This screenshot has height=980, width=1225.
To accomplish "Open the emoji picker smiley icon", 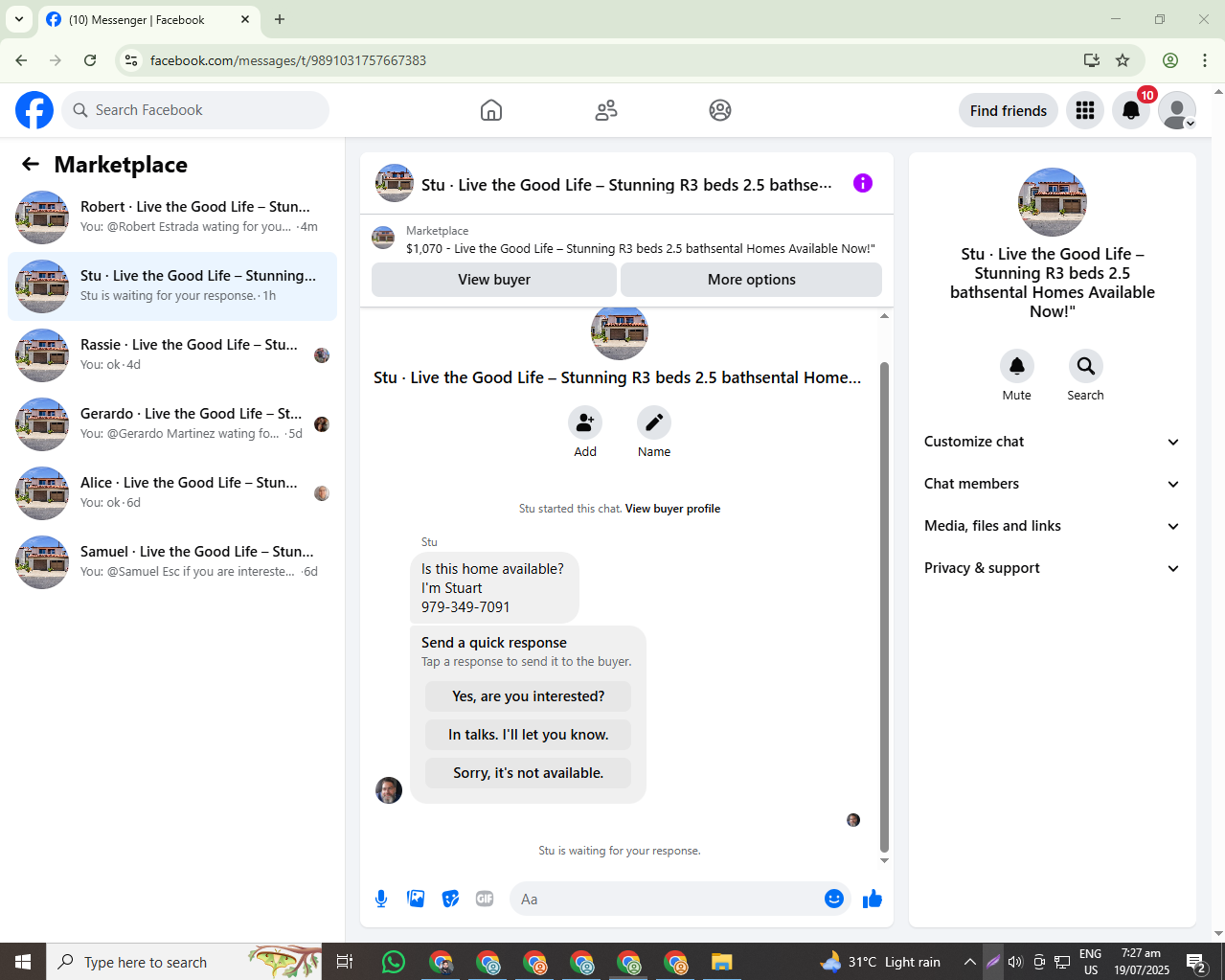I will coord(834,899).
